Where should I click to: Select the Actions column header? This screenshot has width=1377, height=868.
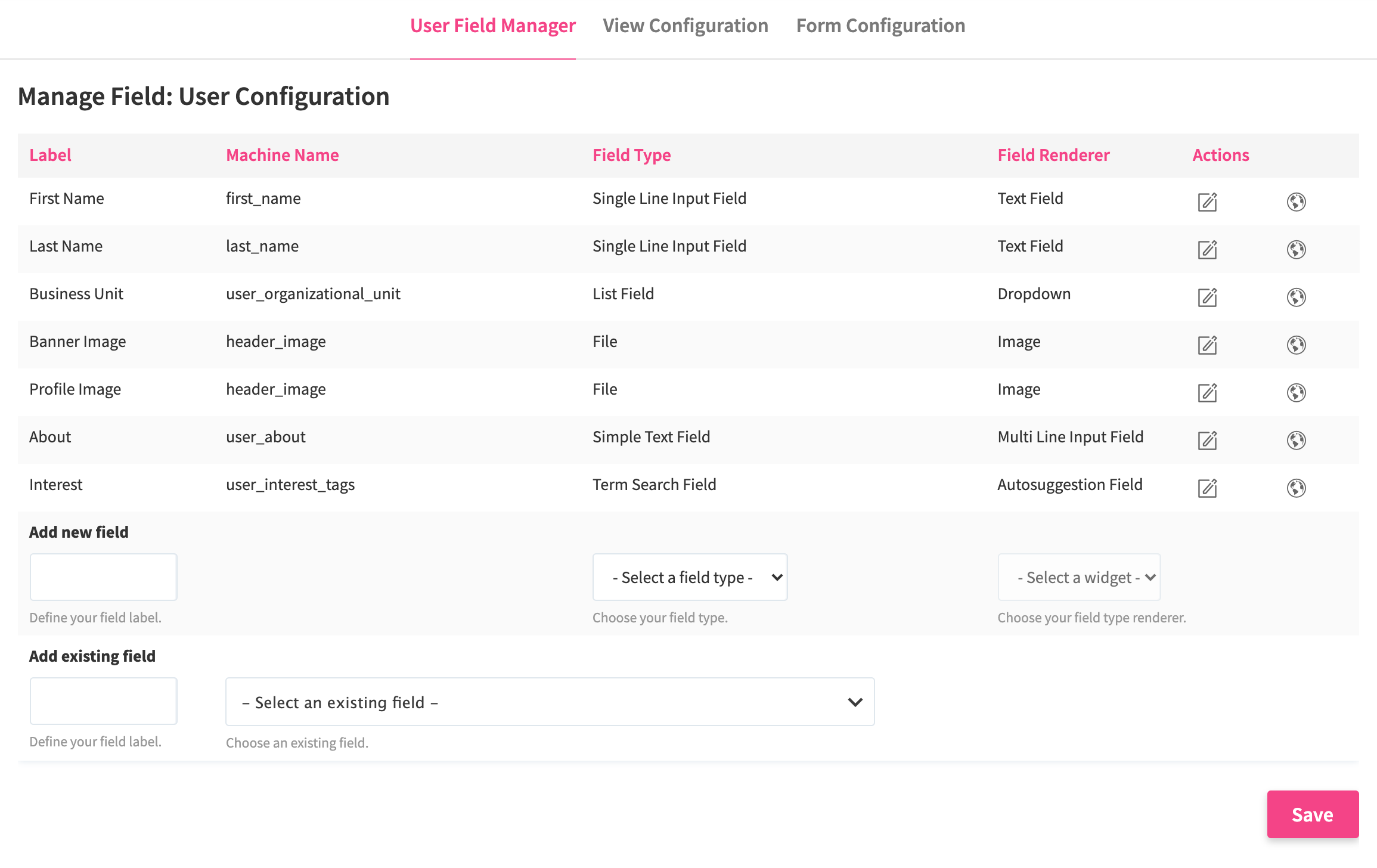[x=1220, y=155]
